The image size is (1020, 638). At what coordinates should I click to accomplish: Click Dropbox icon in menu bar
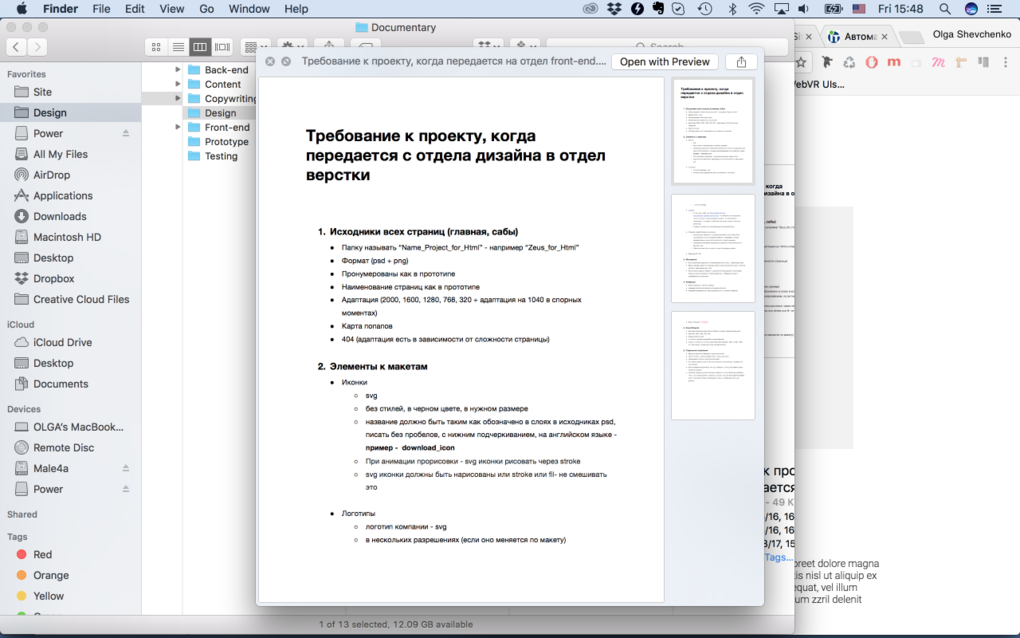pos(614,9)
